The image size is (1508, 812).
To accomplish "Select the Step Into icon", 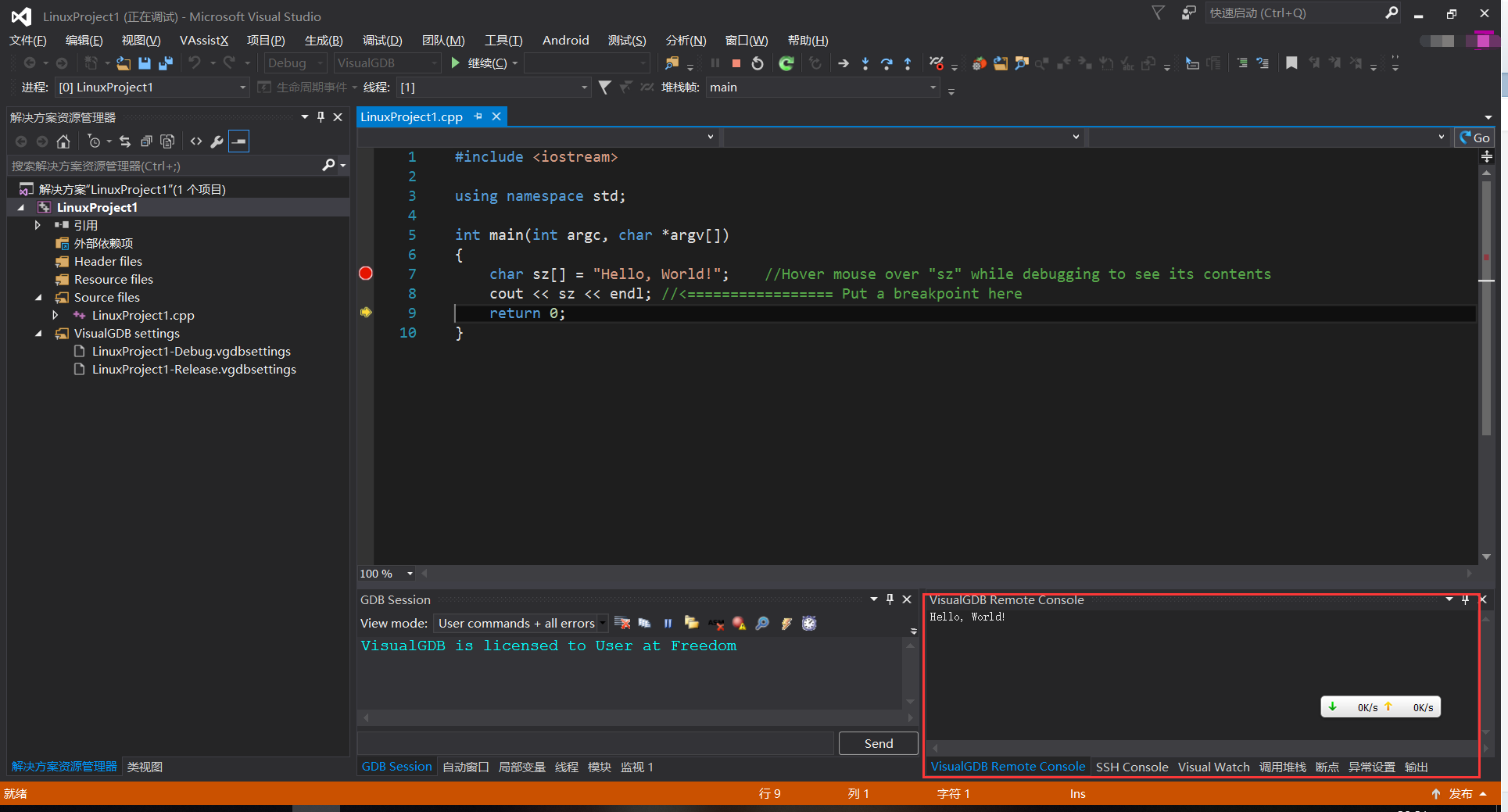I will pos(865,63).
